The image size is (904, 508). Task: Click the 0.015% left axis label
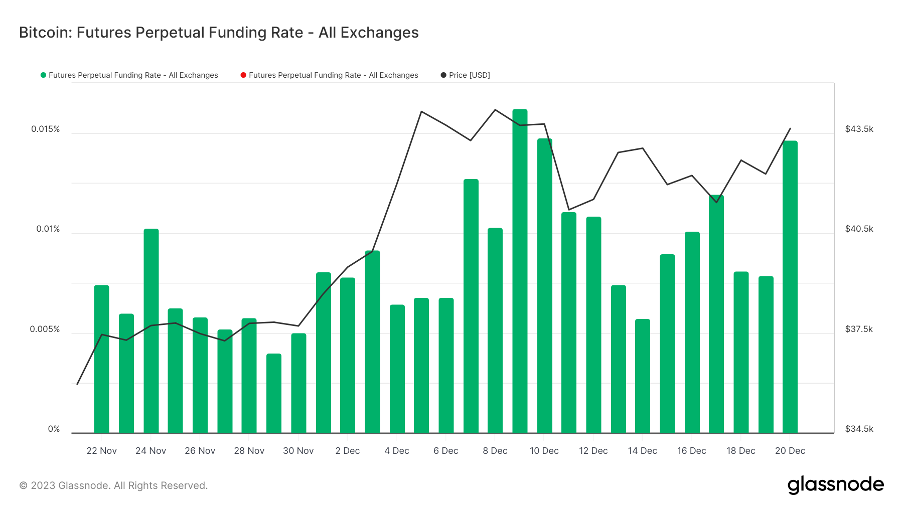(45, 130)
